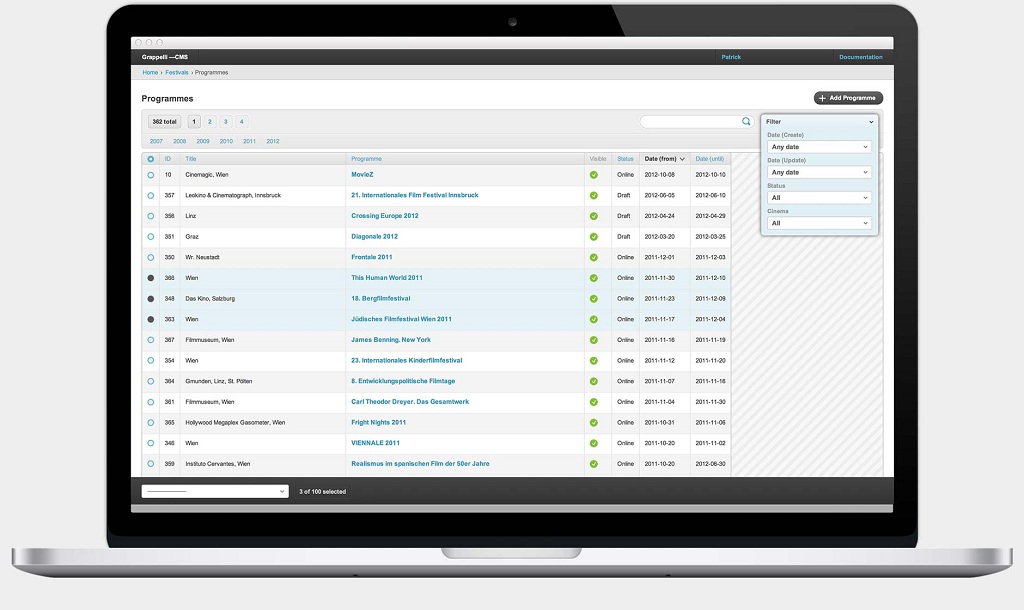Go to Home breadcrumb
Viewport: 1024px width, 610px height.
[150, 72]
